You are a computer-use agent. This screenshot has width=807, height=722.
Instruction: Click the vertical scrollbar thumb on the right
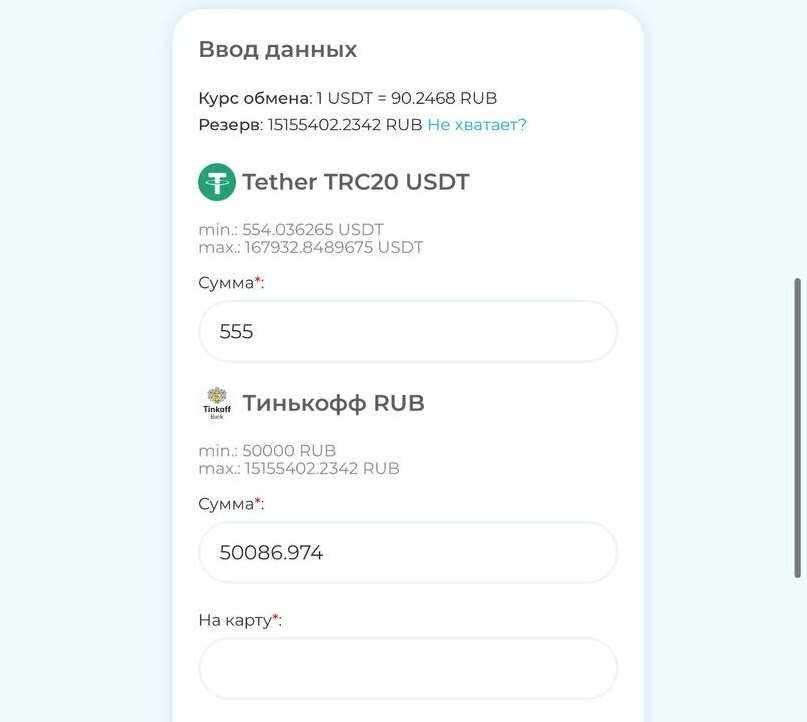pos(798,428)
